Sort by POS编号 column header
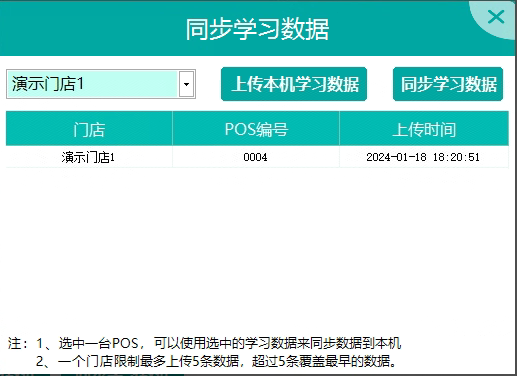Viewport: 517px width, 376px height. 256,129
